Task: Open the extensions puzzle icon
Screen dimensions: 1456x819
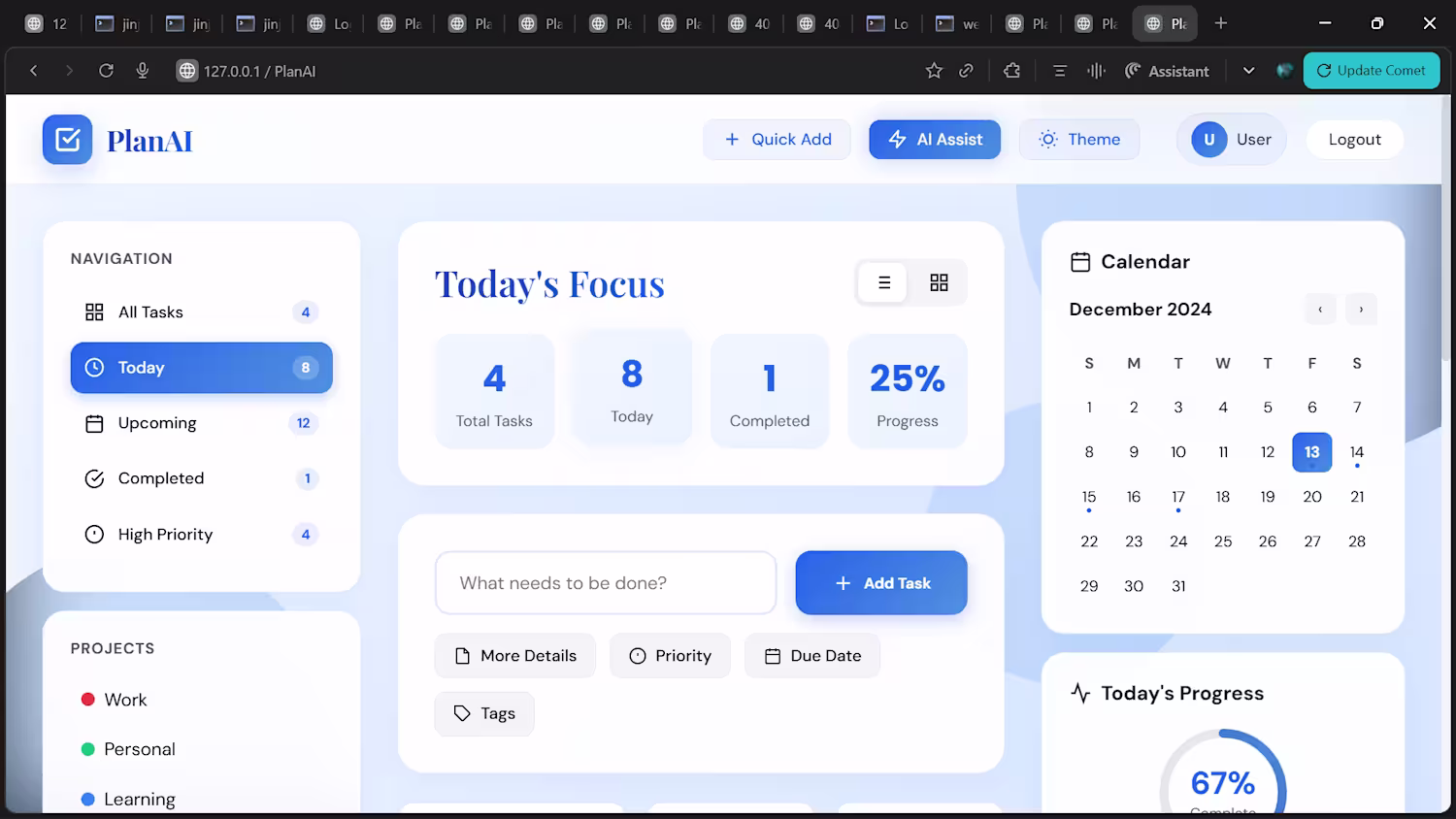Action: [1011, 71]
